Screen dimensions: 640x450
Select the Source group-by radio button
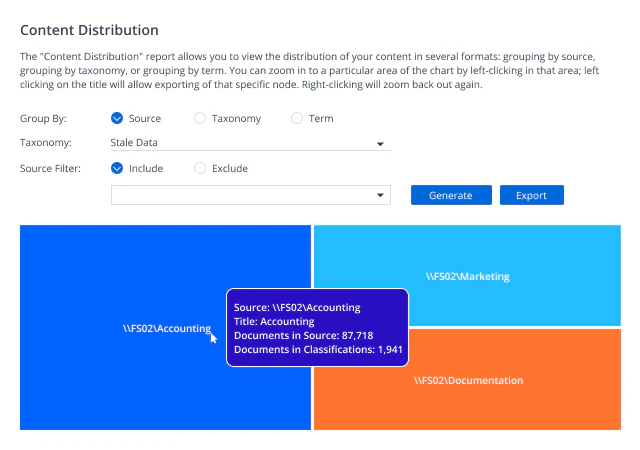point(118,119)
